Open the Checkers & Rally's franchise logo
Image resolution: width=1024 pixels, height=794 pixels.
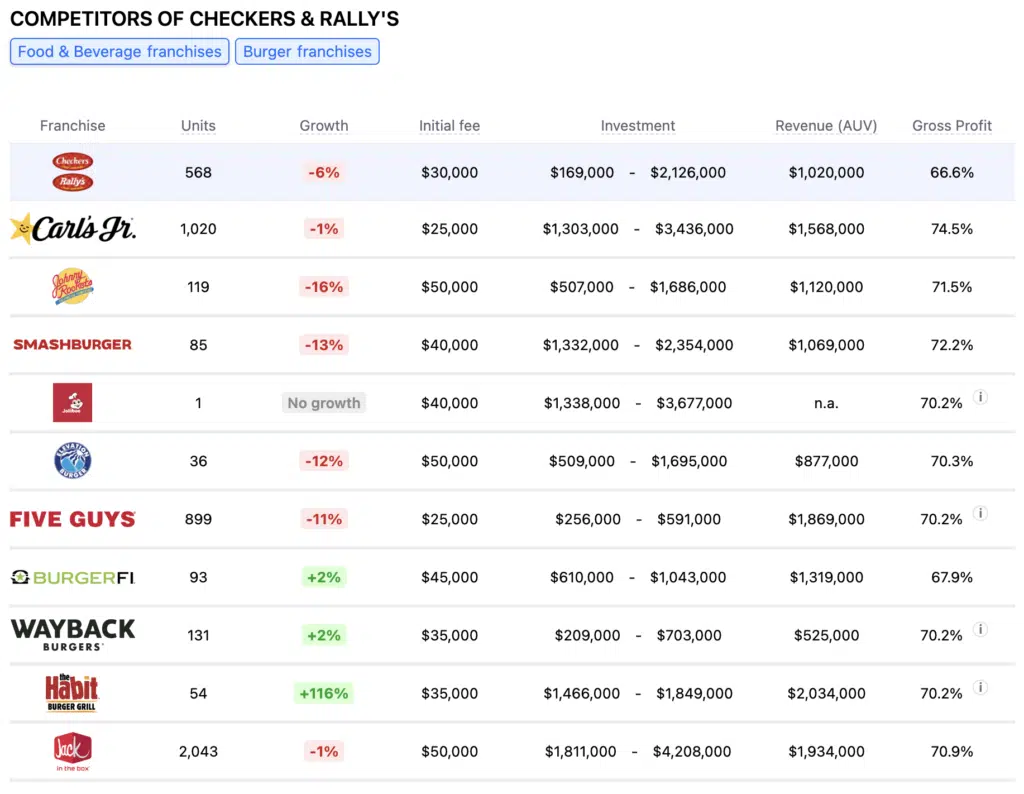[x=72, y=172]
